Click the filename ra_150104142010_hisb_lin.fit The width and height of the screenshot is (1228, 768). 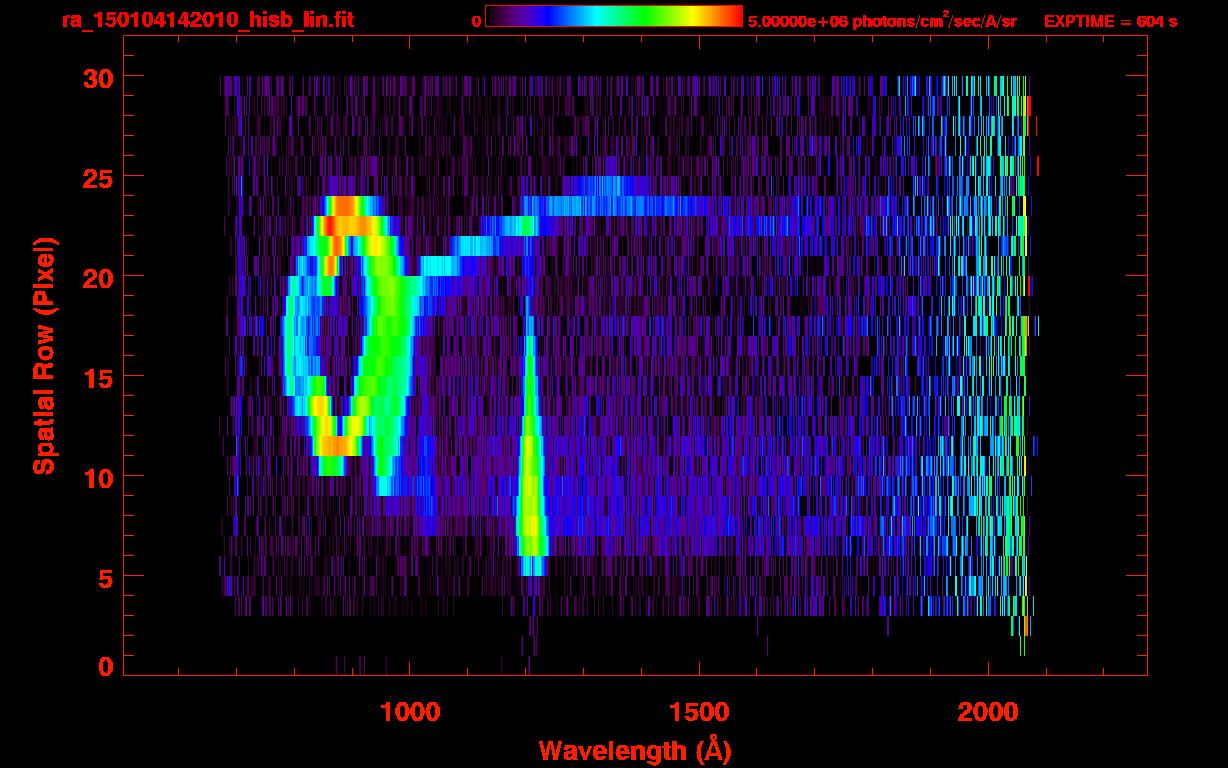207,20
